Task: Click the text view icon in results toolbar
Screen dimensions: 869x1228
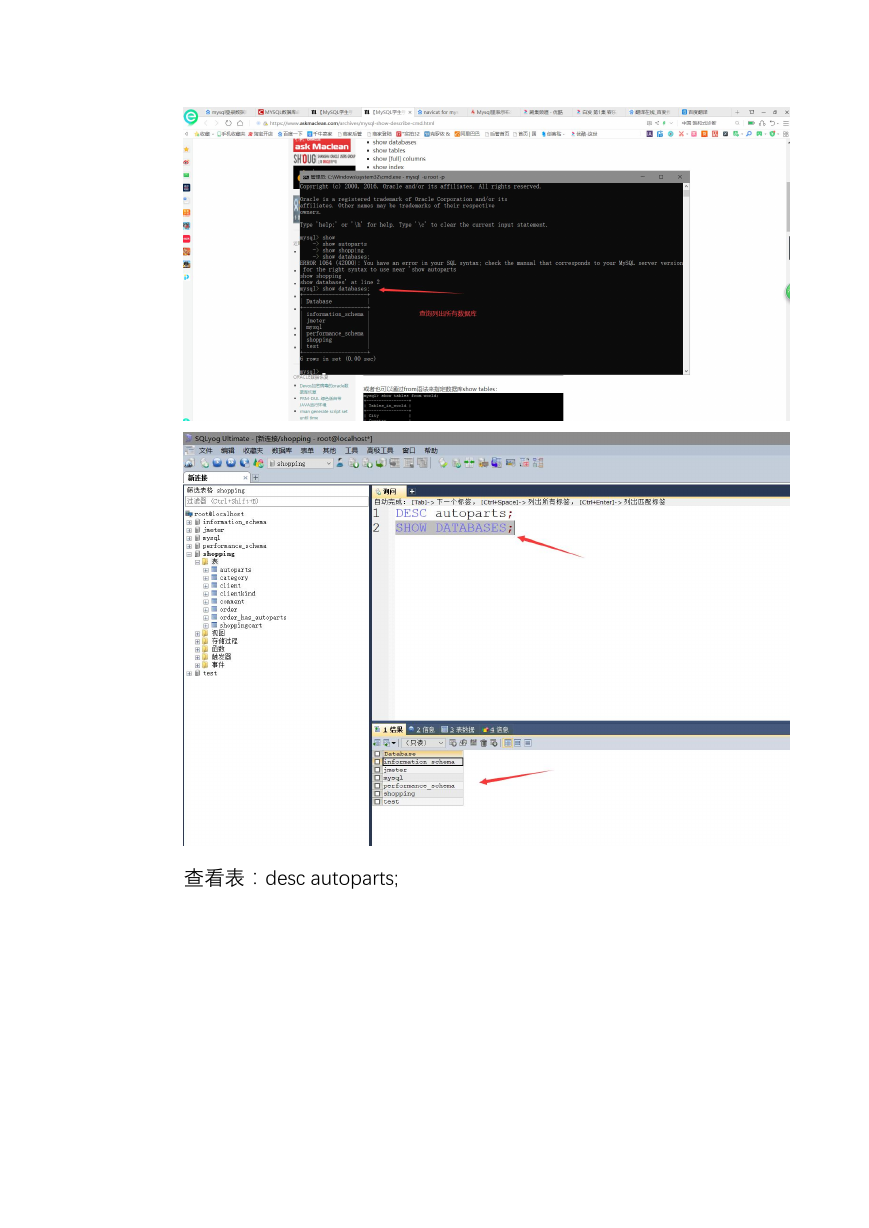Action: point(528,743)
